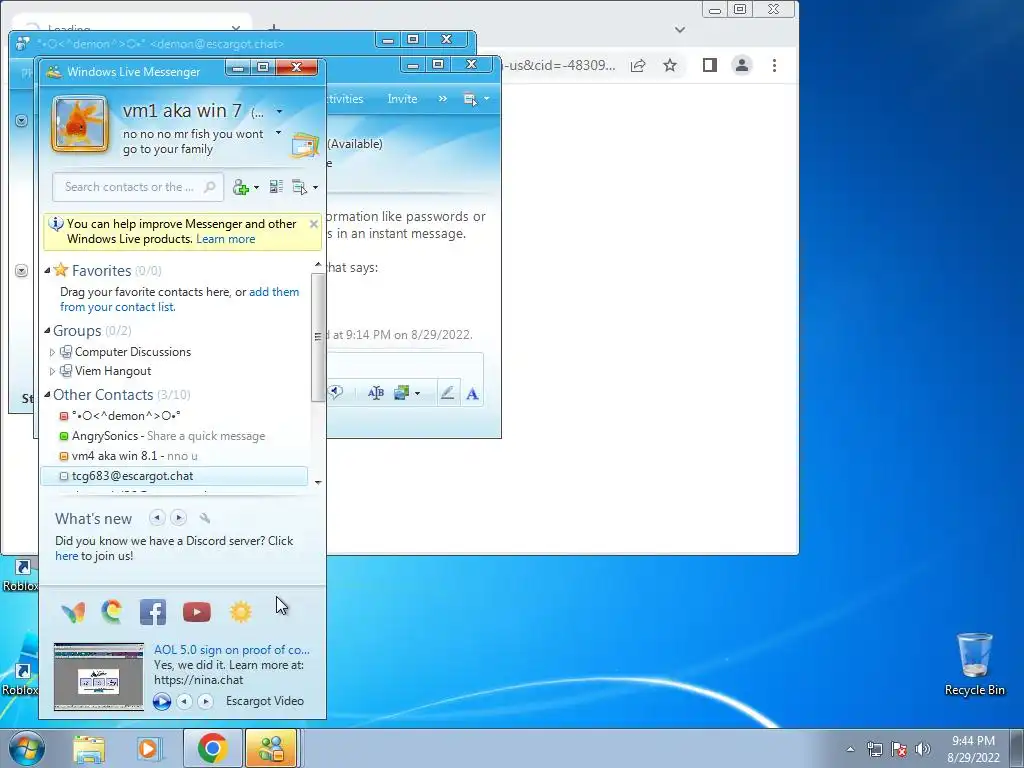Viewport: 1024px width, 768px height.
Task: Select the °•O<^demon^>O•° contact
Action: pos(126,416)
